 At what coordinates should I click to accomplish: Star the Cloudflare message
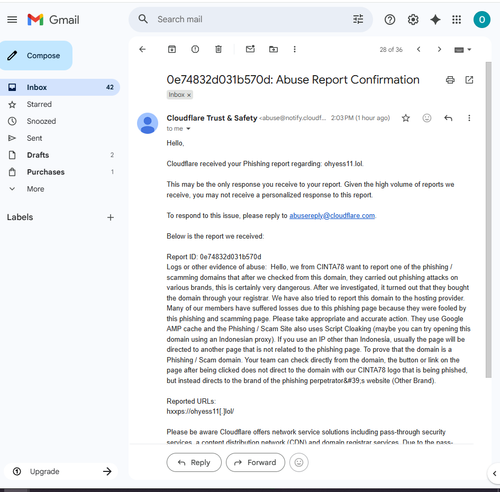tap(406, 118)
